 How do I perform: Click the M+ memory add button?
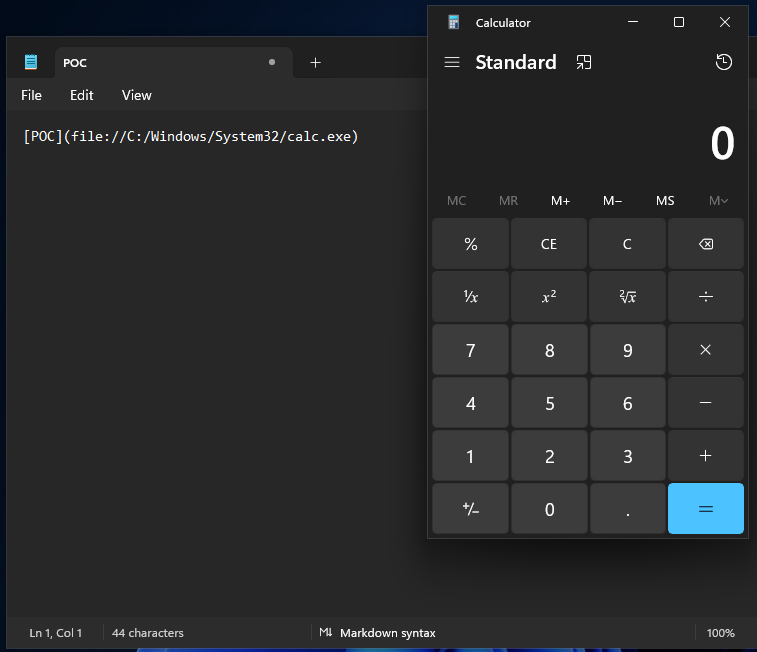[561, 201]
